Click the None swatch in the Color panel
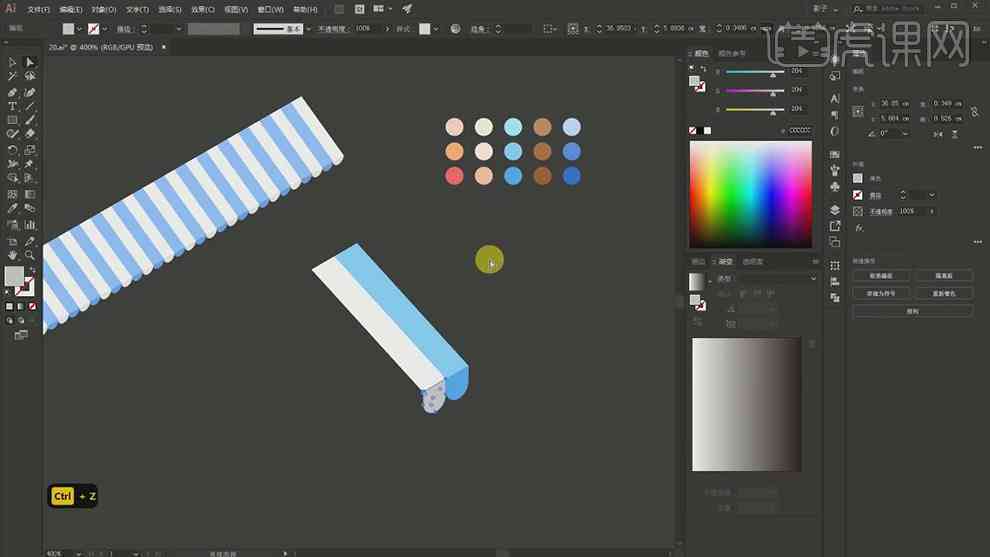The height and width of the screenshot is (557, 990). click(x=693, y=131)
